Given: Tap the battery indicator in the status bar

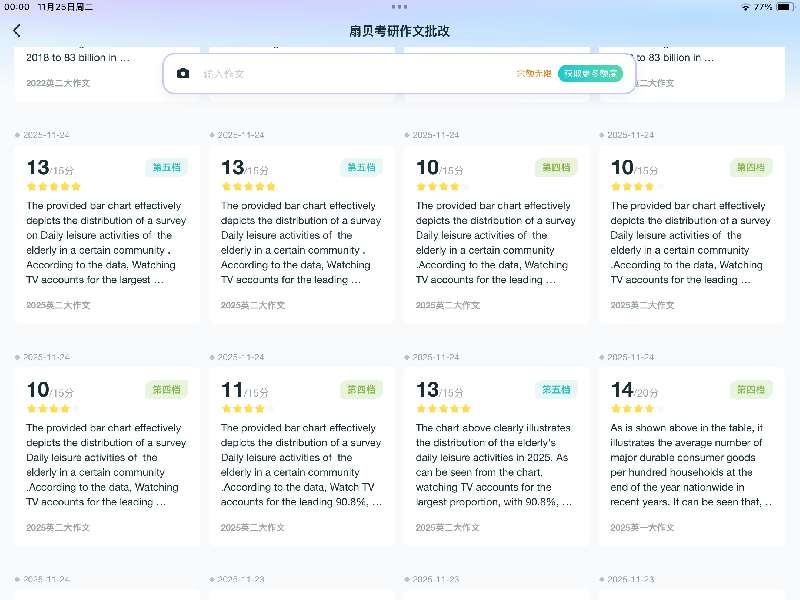Looking at the screenshot, I should click(783, 6).
